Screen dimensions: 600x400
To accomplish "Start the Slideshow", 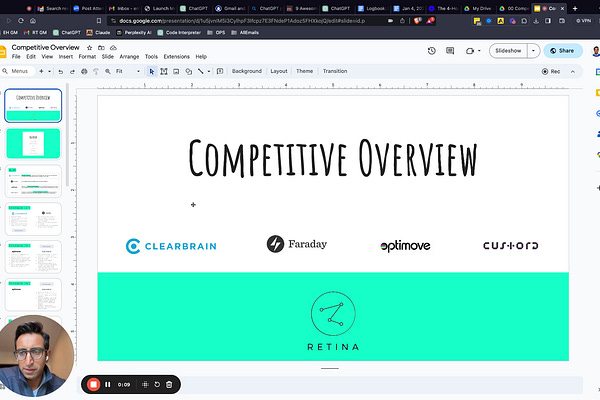I will click(x=508, y=51).
